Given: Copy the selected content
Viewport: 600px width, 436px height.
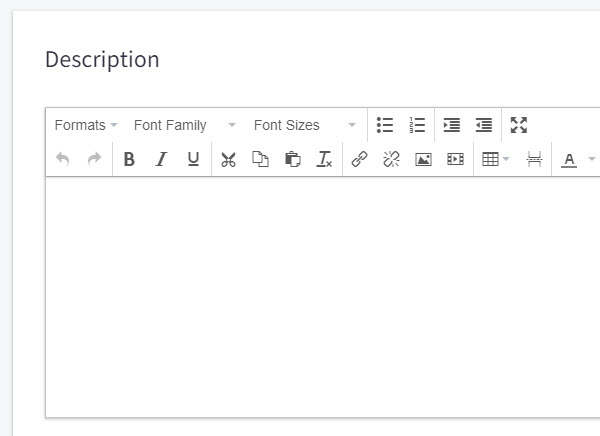Looking at the screenshot, I should pos(261,159).
